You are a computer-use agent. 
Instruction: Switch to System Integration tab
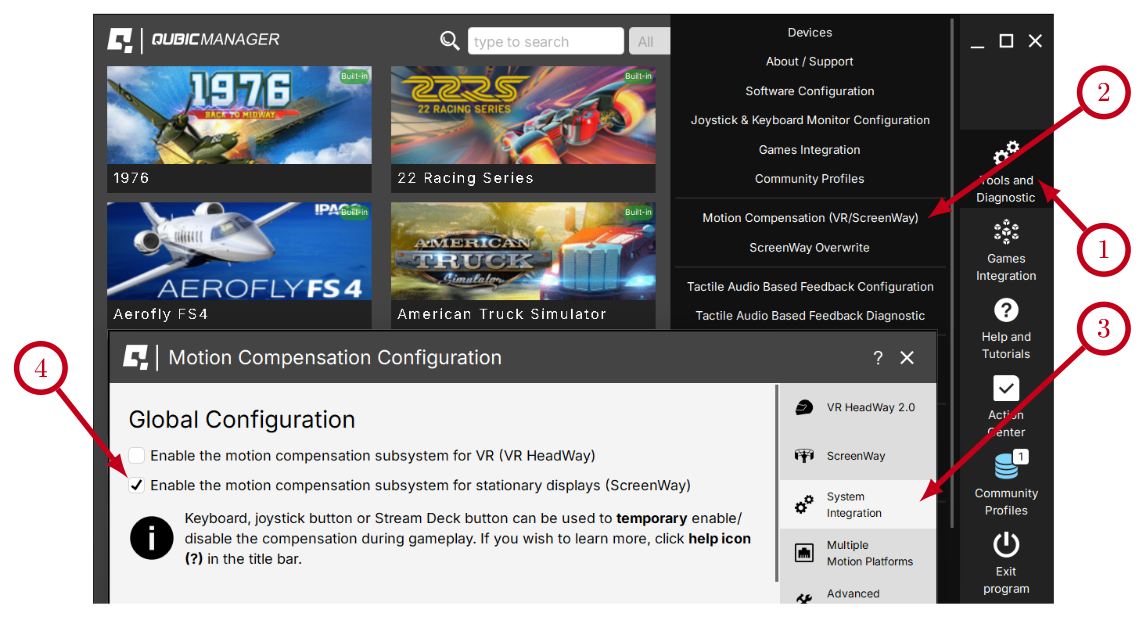pos(857,505)
